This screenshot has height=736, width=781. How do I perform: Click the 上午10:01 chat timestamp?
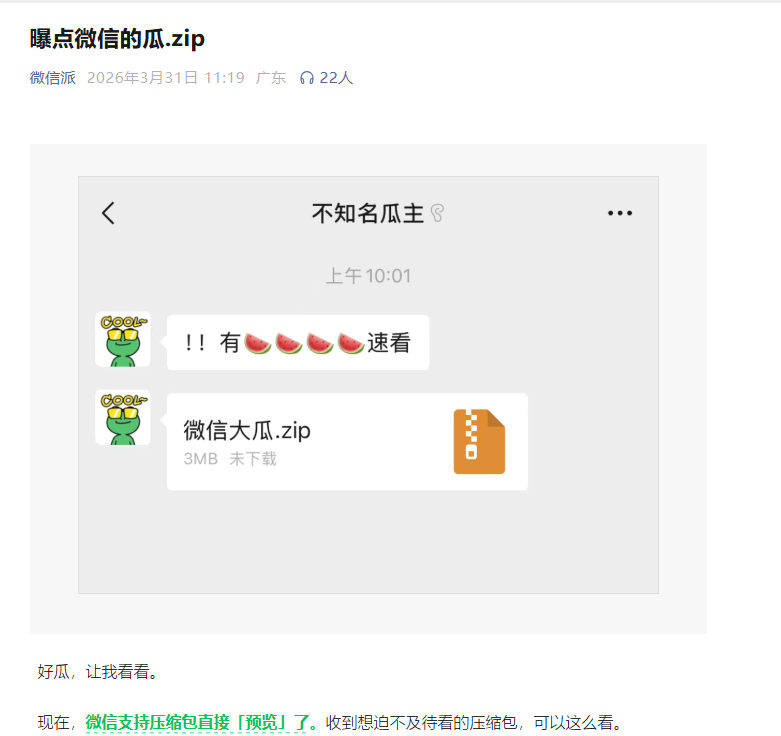(x=369, y=276)
